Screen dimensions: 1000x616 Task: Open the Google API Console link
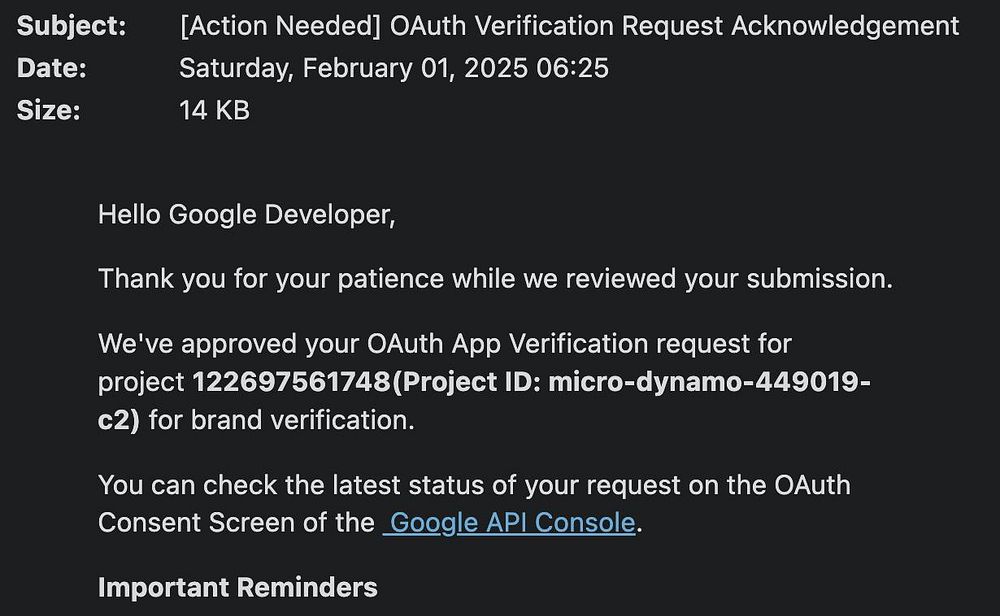click(512, 522)
